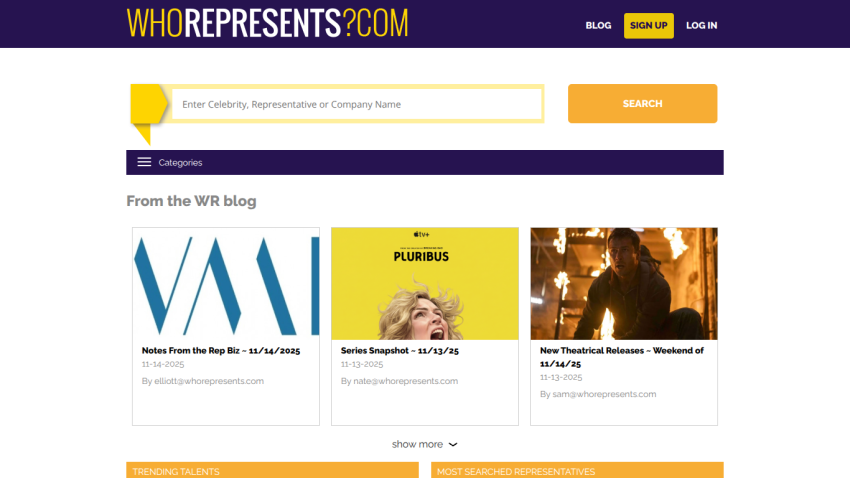Click author nate@whorepresents.com

pyautogui.click(x=405, y=381)
